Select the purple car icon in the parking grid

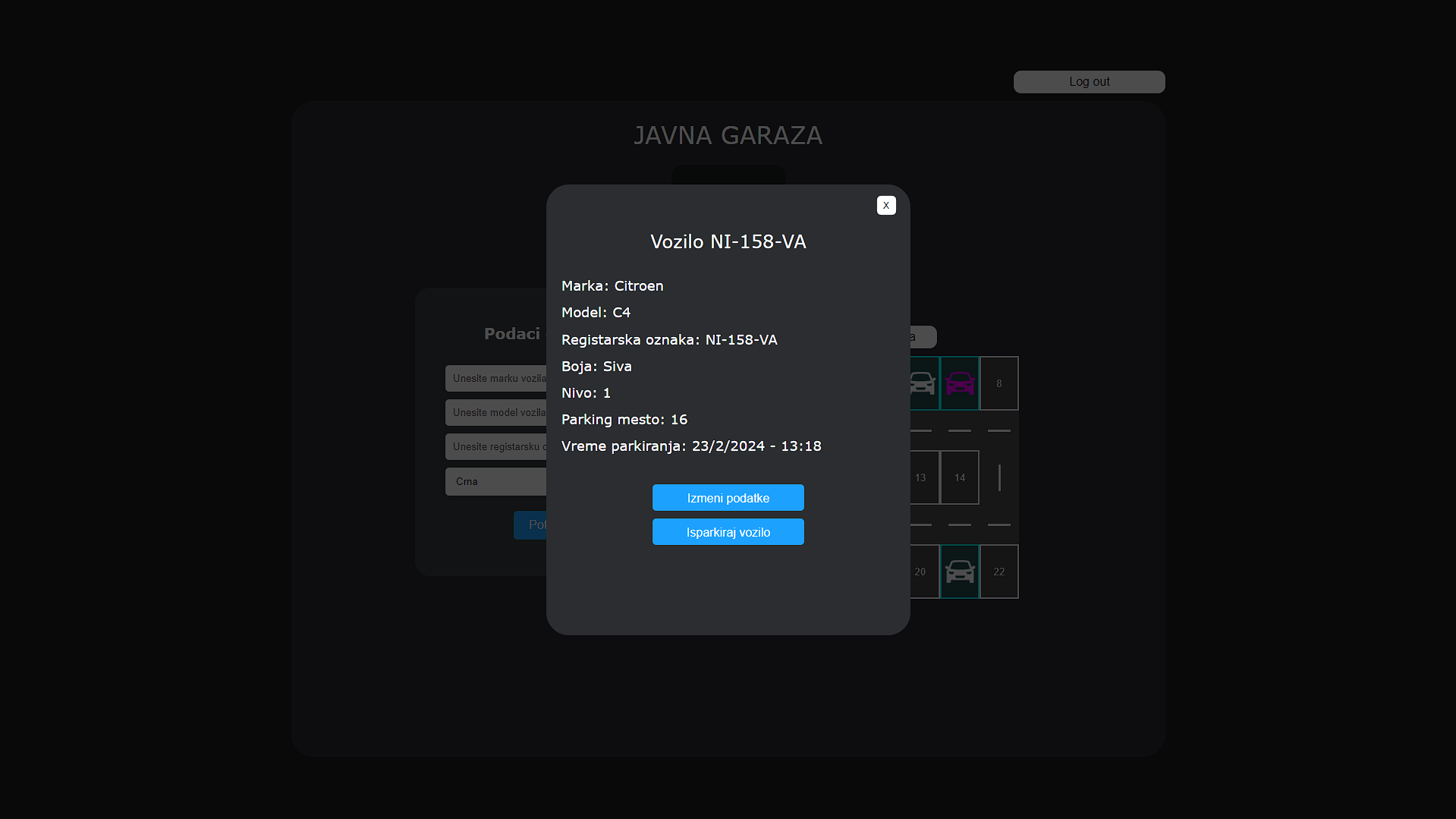coord(960,383)
